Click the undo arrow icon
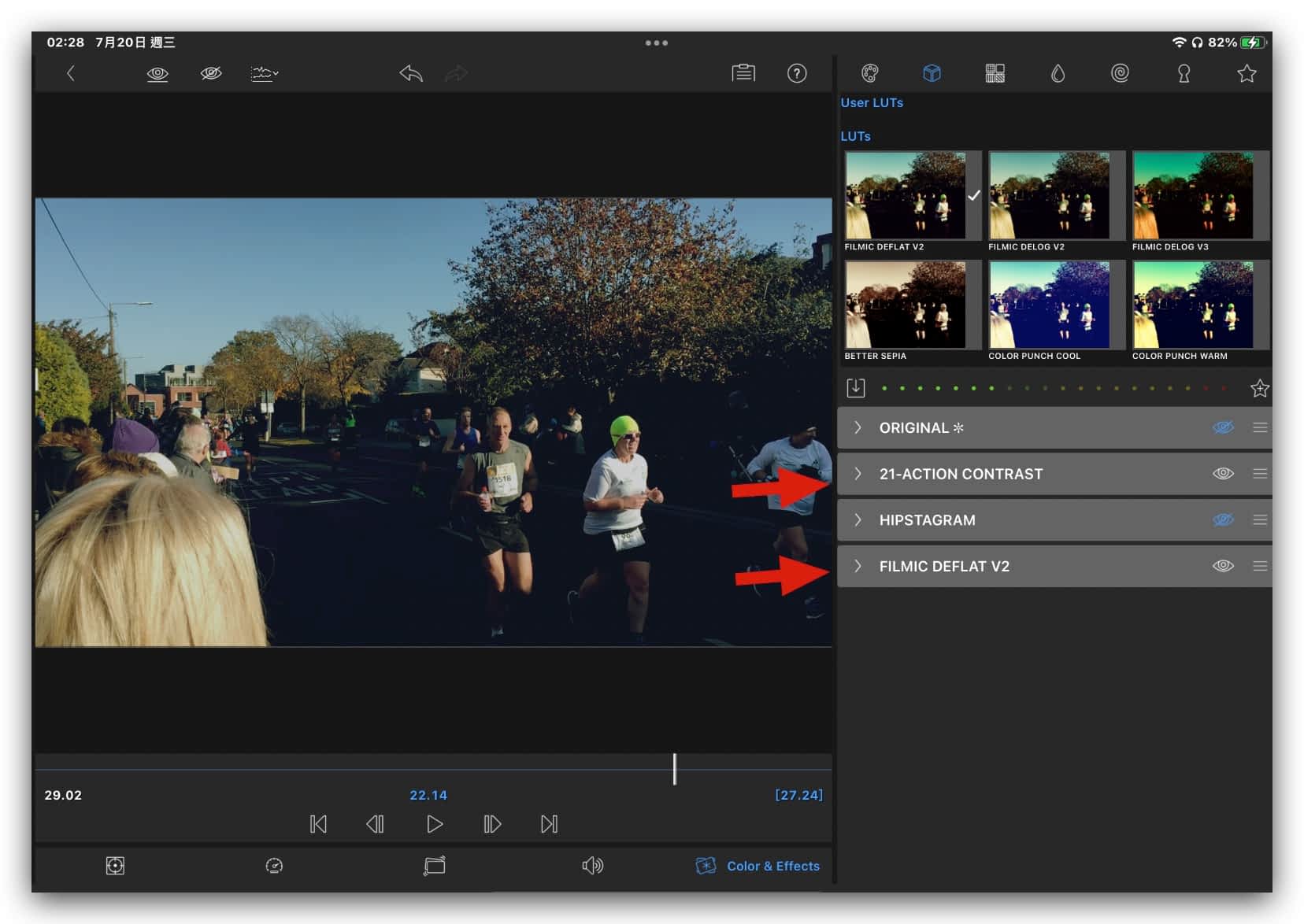This screenshot has width=1304, height=924. click(x=410, y=74)
